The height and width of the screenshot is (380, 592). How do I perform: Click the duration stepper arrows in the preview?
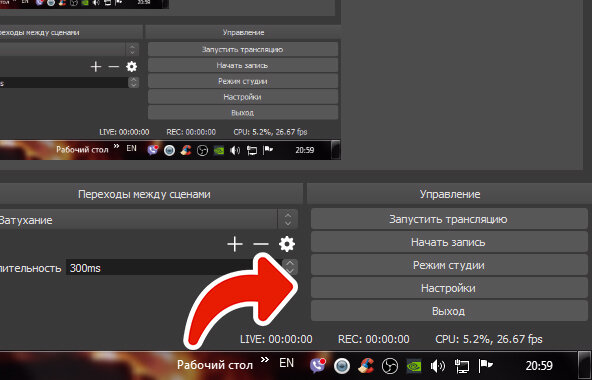point(133,82)
